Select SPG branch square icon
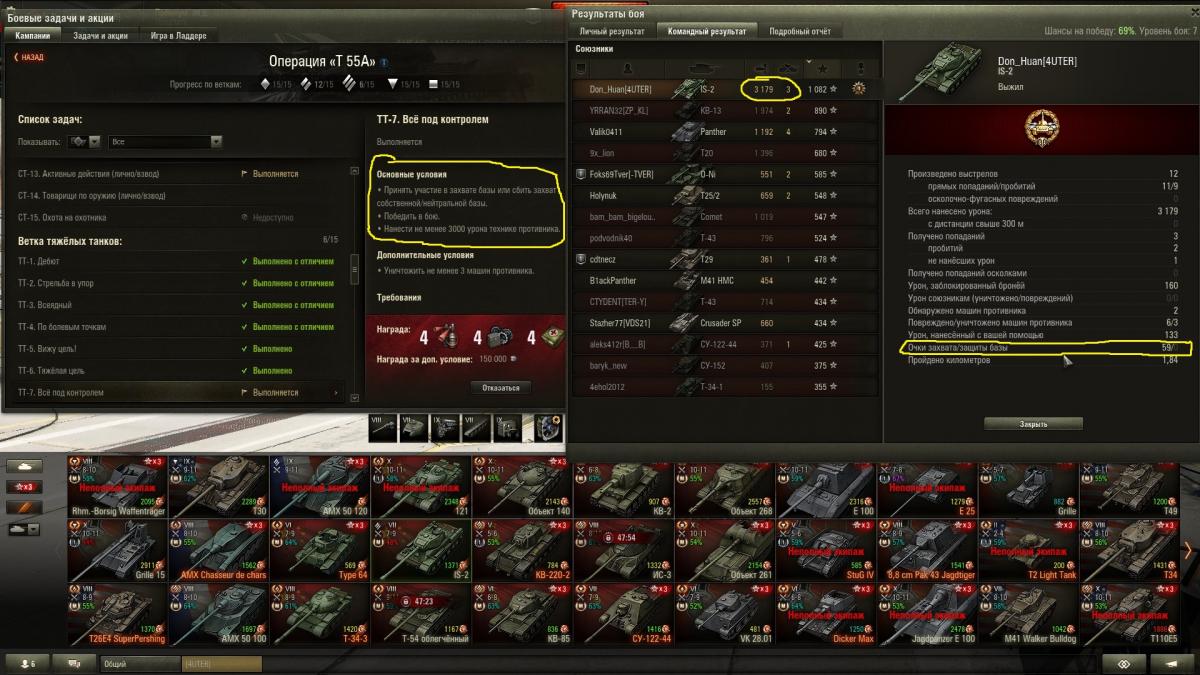Screen dimensions: 1200x675 click(x=433, y=84)
